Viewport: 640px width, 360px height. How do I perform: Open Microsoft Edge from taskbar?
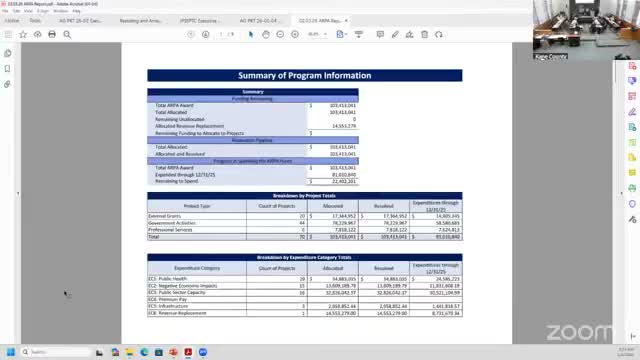[144, 352]
